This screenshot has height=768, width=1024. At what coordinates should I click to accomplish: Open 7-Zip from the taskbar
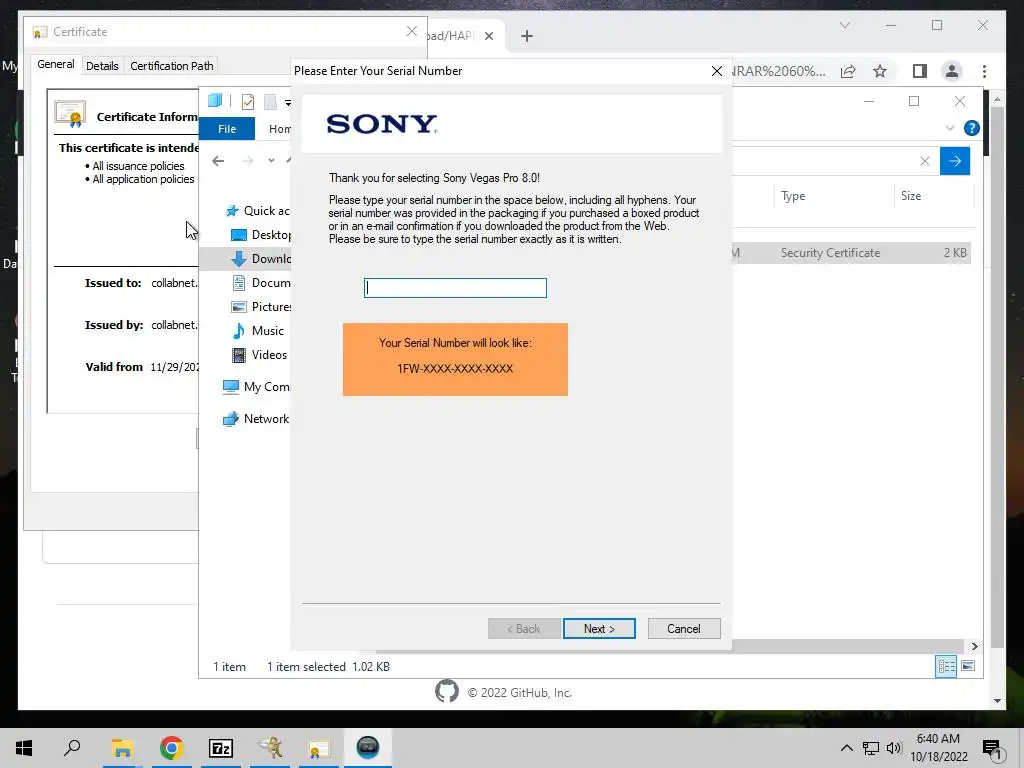pos(221,748)
